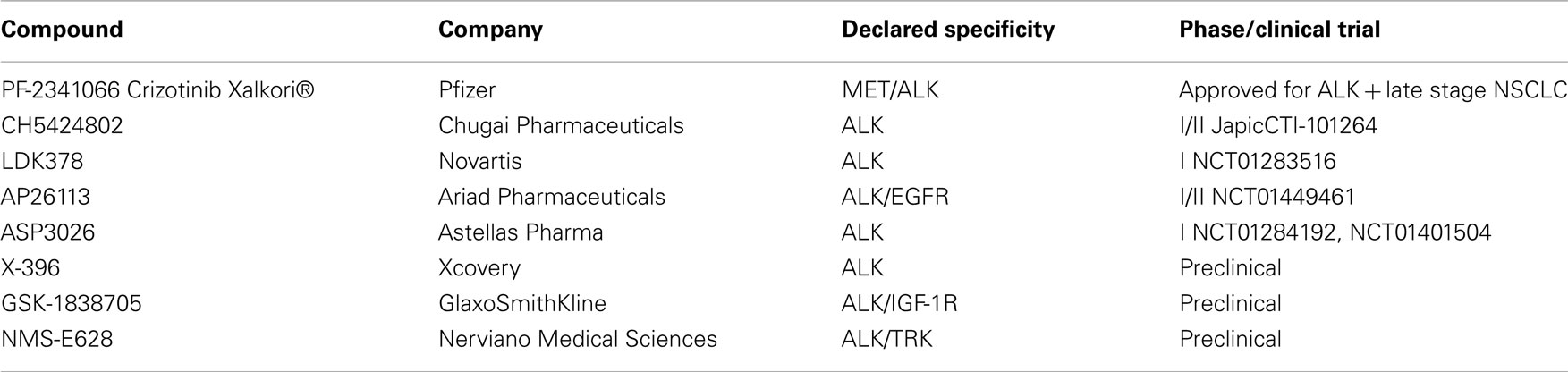Select the Declared specificity column header
Screen dimensions: 1568x372
[x=948, y=30]
